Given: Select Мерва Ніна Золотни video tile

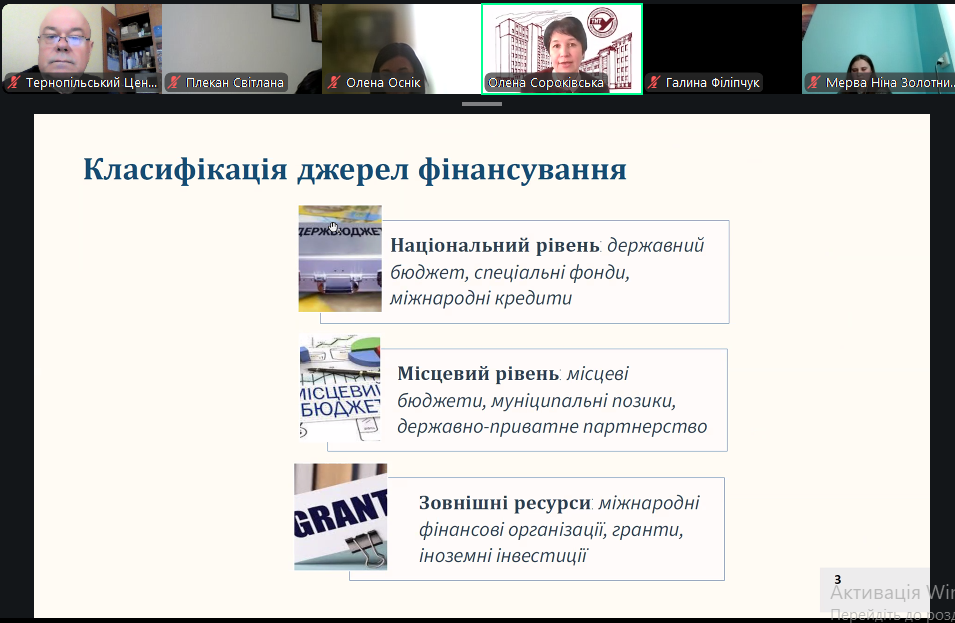Looking at the screenshot, I should (x=878, y=40).
